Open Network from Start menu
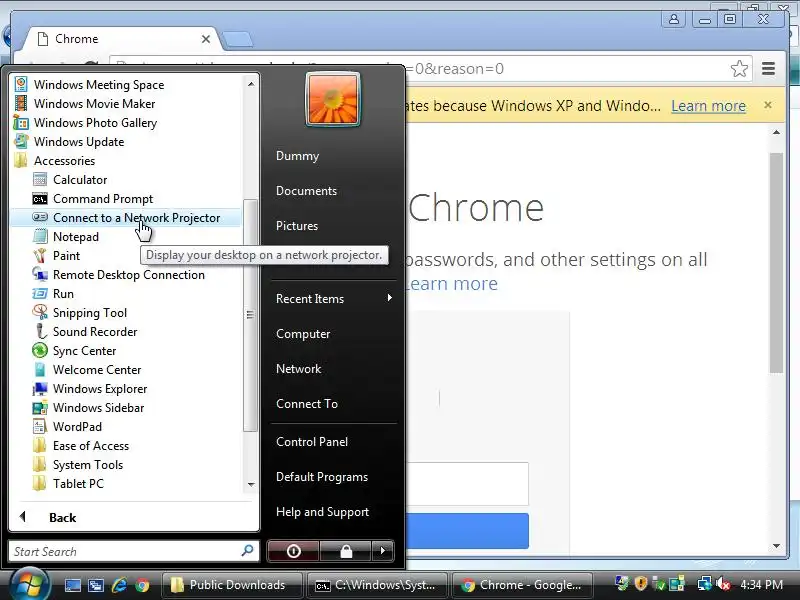The width and height of the screenshot is (800, 600). pos(298,369)
